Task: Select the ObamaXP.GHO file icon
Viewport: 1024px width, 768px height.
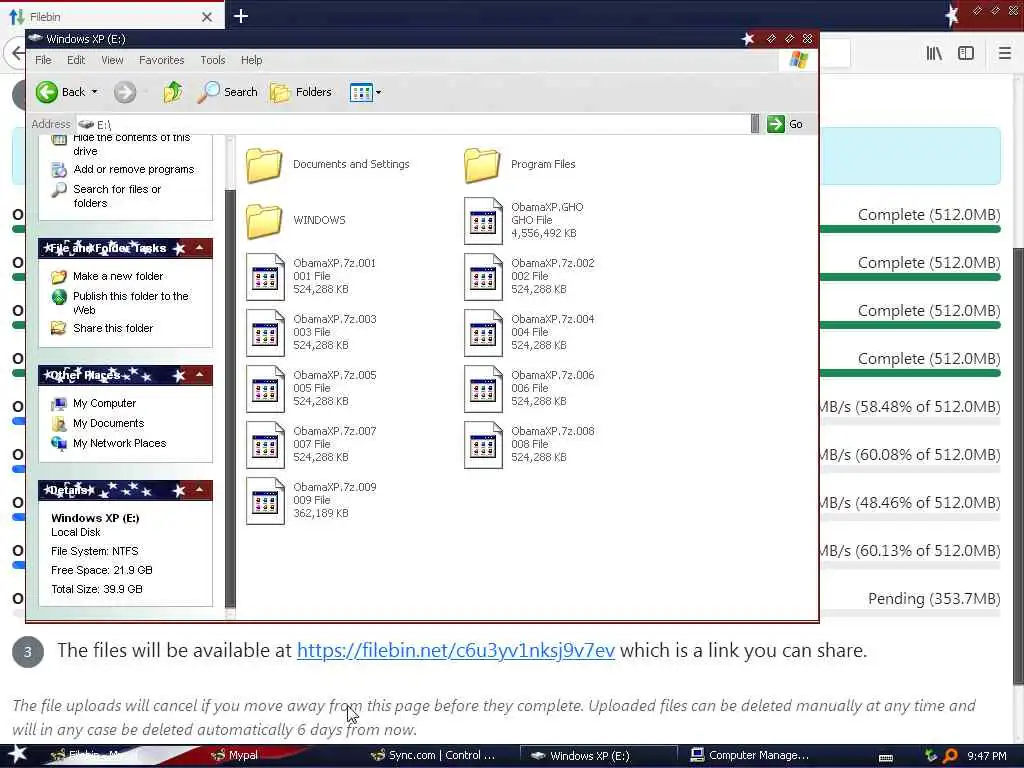Action: 483,221
